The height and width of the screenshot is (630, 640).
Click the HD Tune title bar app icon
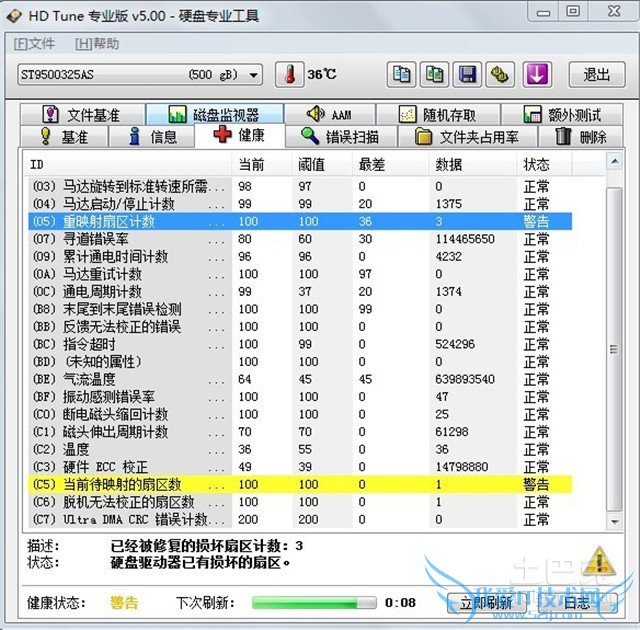15,16
